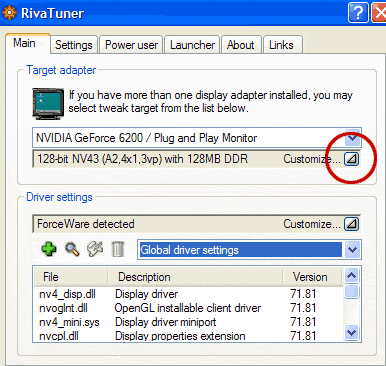This screenshot has height=366, width=386.
Task: Click 'NVIDIA GeForce 6200 / Plug and Play Monitor'
Action: pyautogui.click(x=147, y=138)
